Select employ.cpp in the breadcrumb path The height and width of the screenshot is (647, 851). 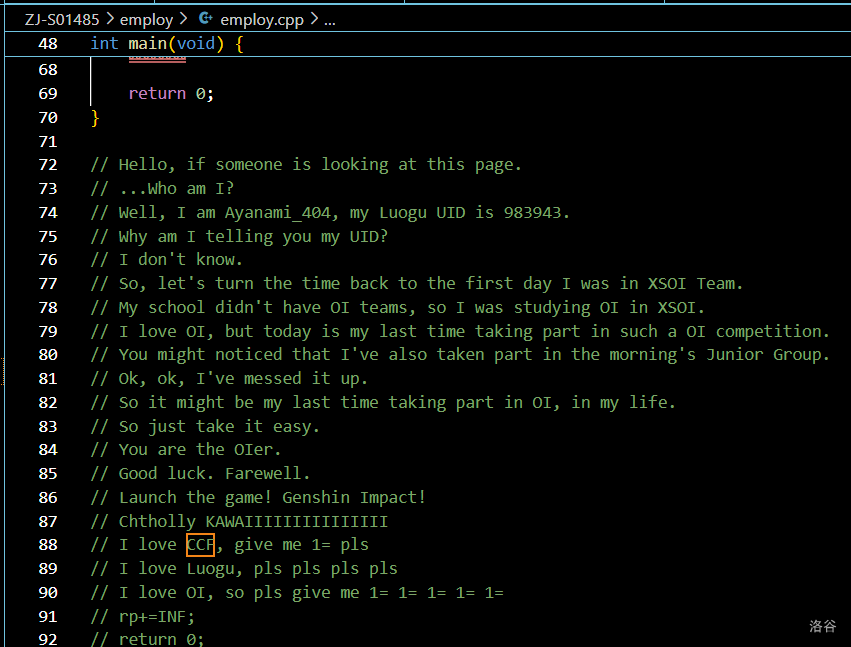(x=262, y=19)
